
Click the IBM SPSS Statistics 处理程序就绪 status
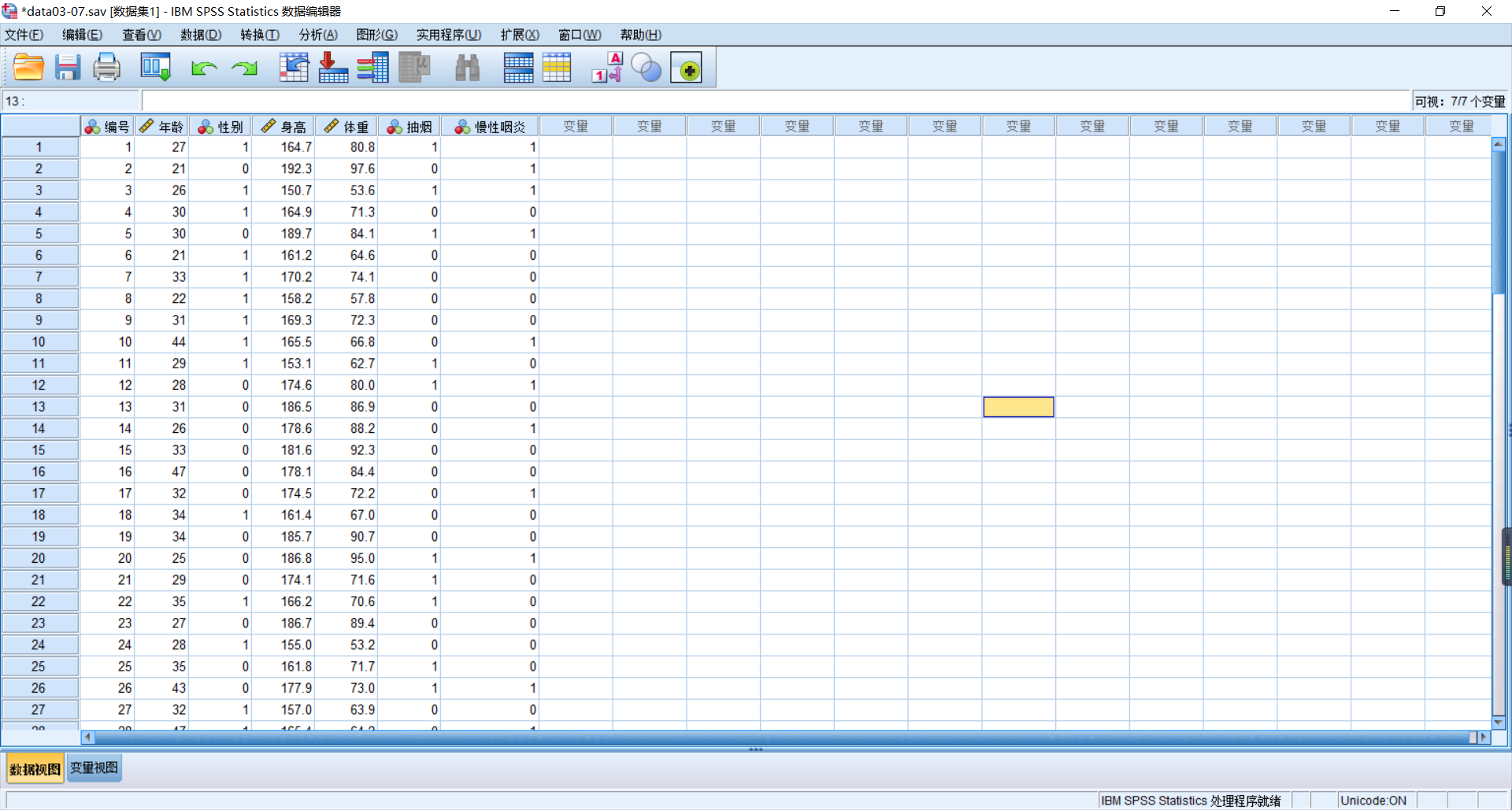(x=1191, y=801)
